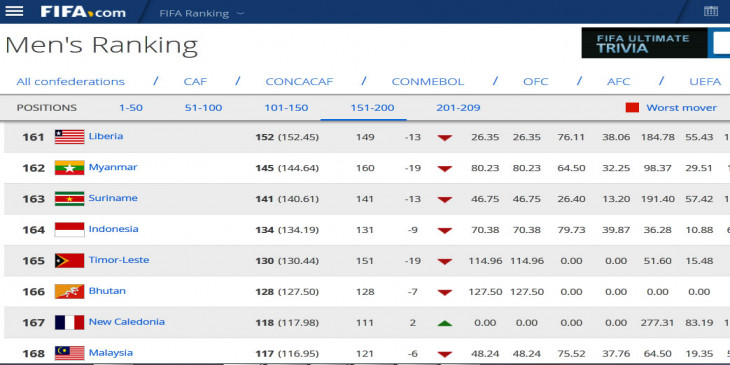730x365 pixels.
Task: Click the Malaysia flag icon
Action: (69, 353)
